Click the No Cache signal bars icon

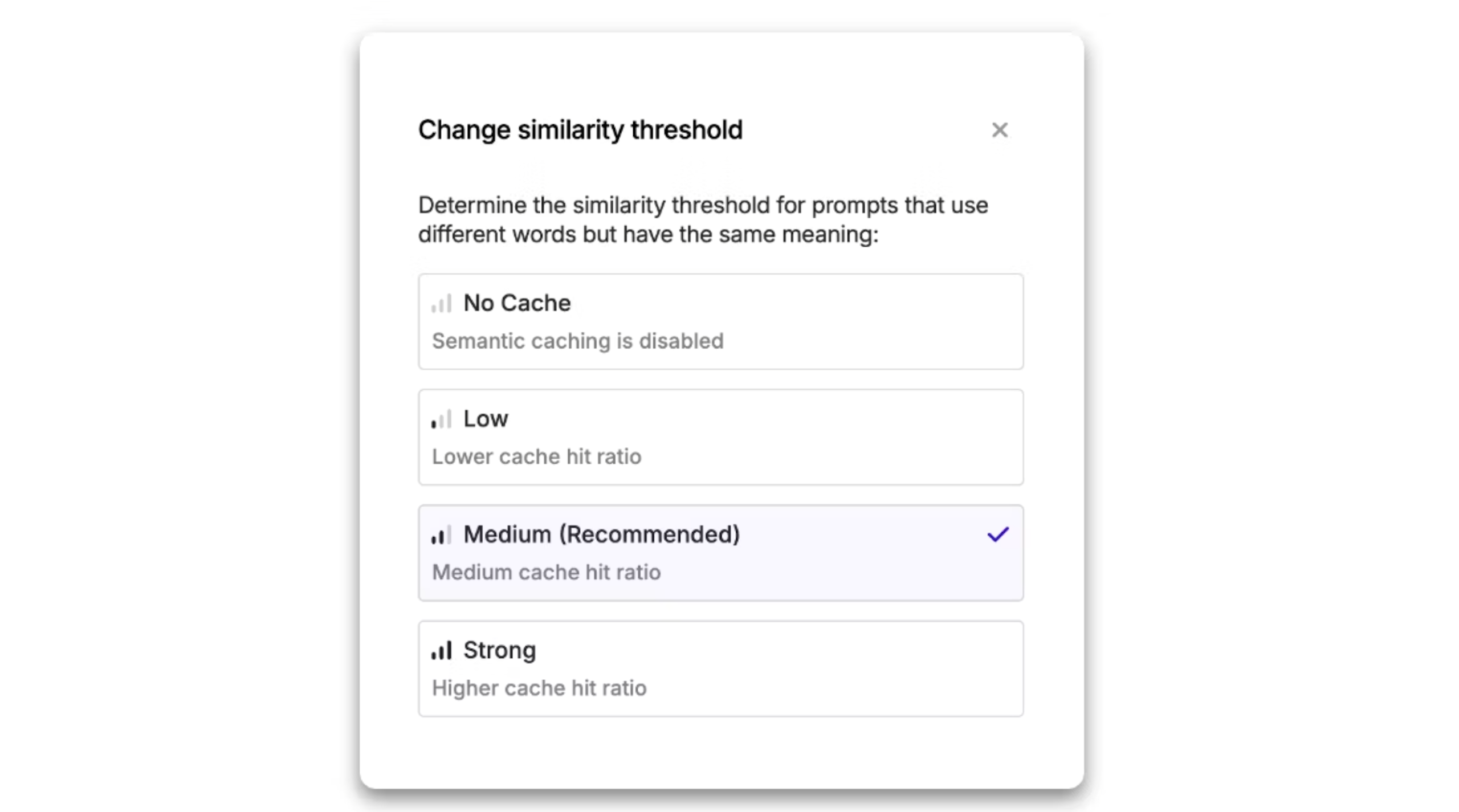pyautogui.click(x=441, y=303)
